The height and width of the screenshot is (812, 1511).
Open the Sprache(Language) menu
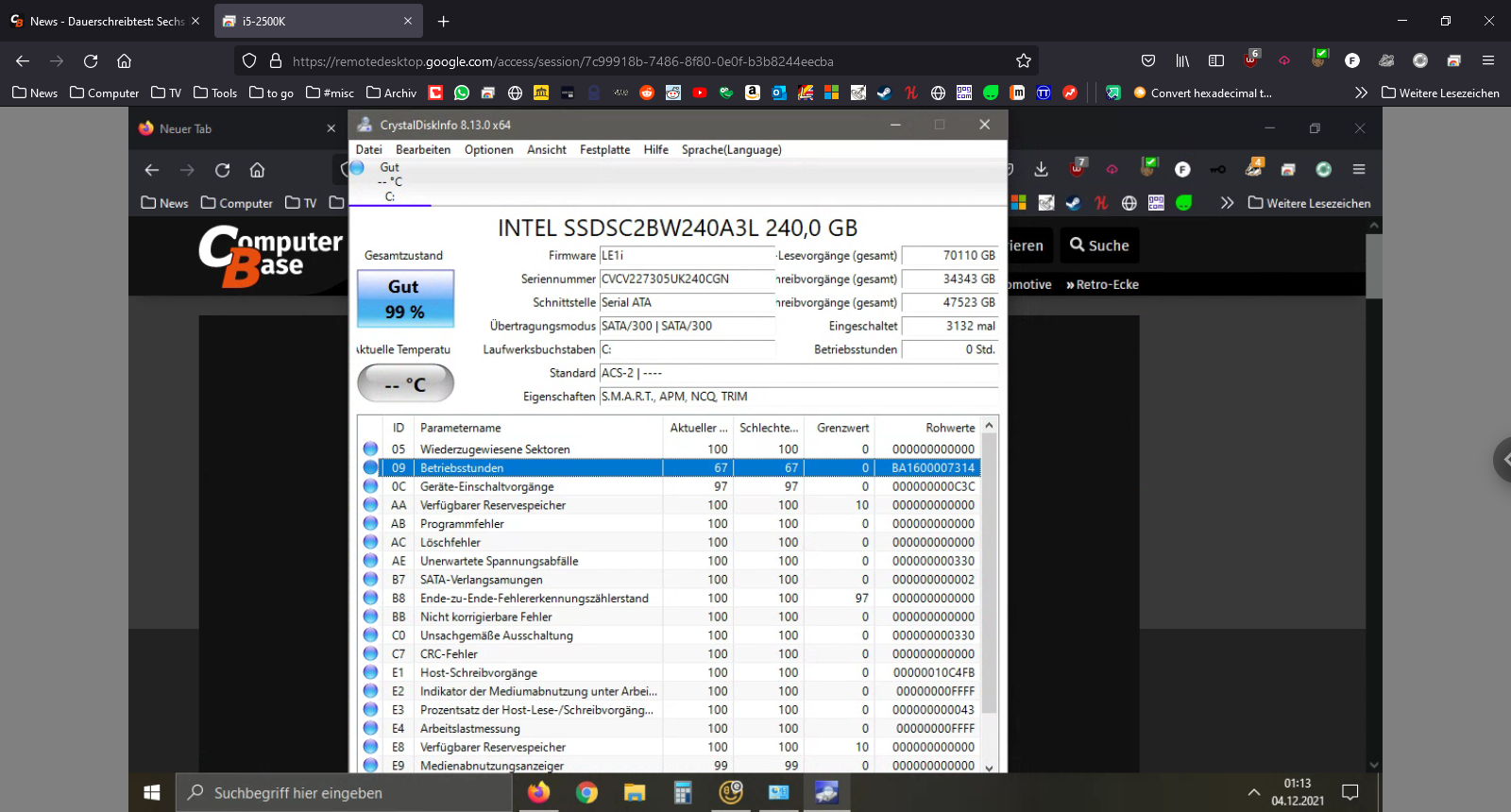731,149
